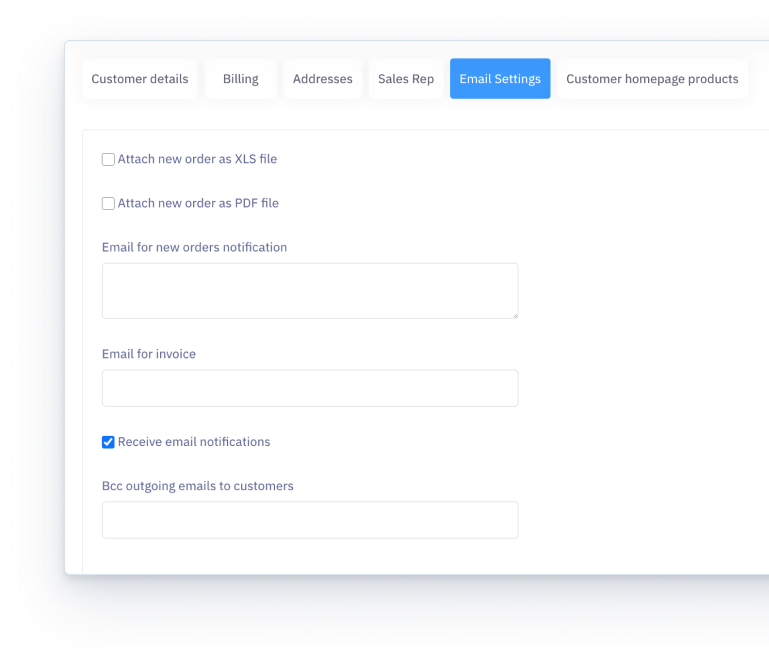Click the 'Email for new orders notification' label

(194, 247)
